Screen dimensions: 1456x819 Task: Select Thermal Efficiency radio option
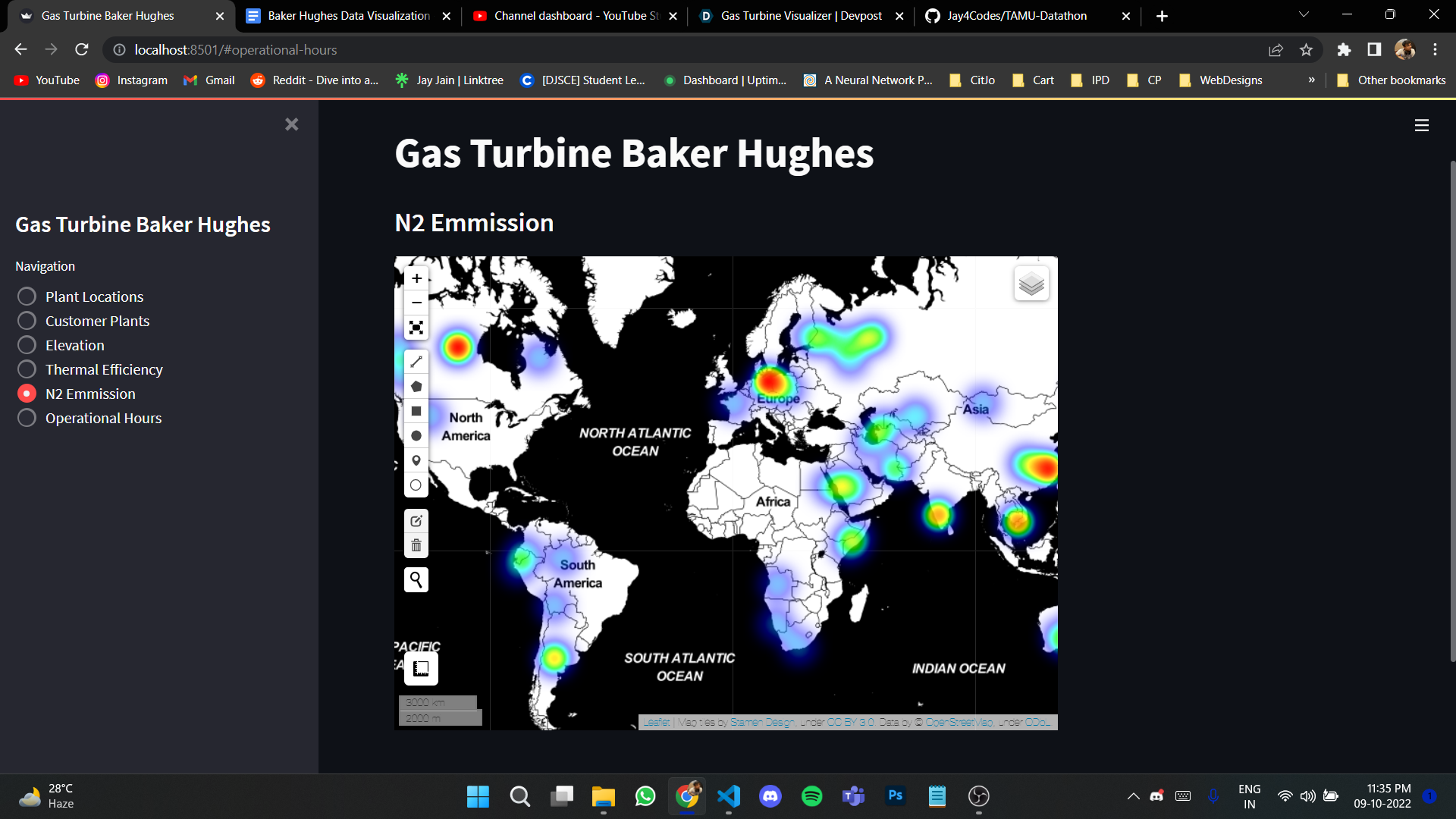27,369
